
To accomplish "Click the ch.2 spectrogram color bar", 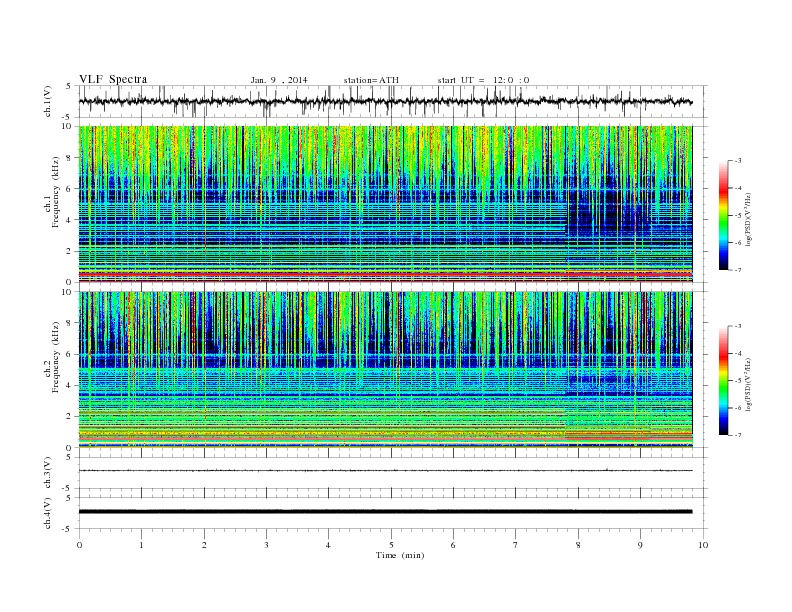I will coord(723,380).
